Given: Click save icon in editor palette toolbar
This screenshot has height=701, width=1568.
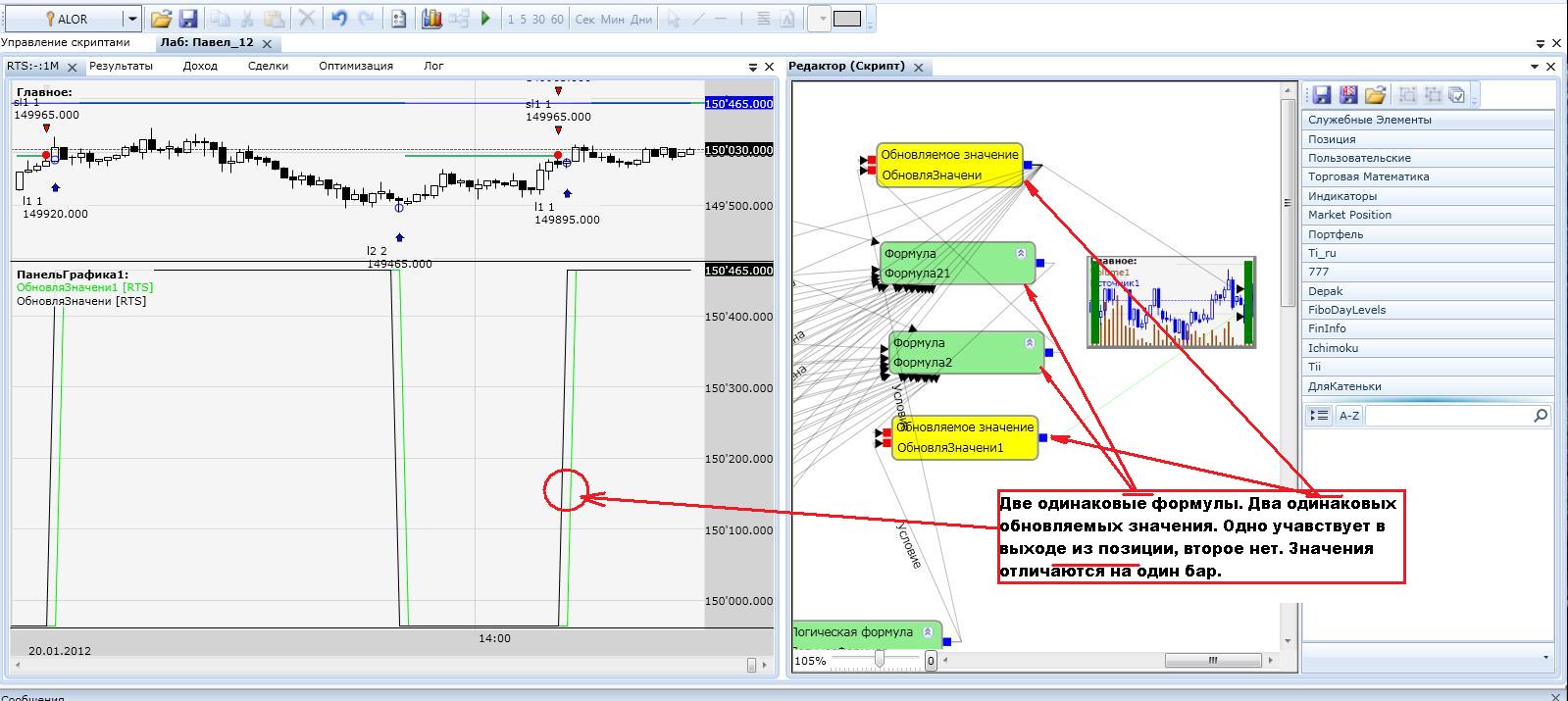Looking at the screenshot, I should [x=1321, y=94].
